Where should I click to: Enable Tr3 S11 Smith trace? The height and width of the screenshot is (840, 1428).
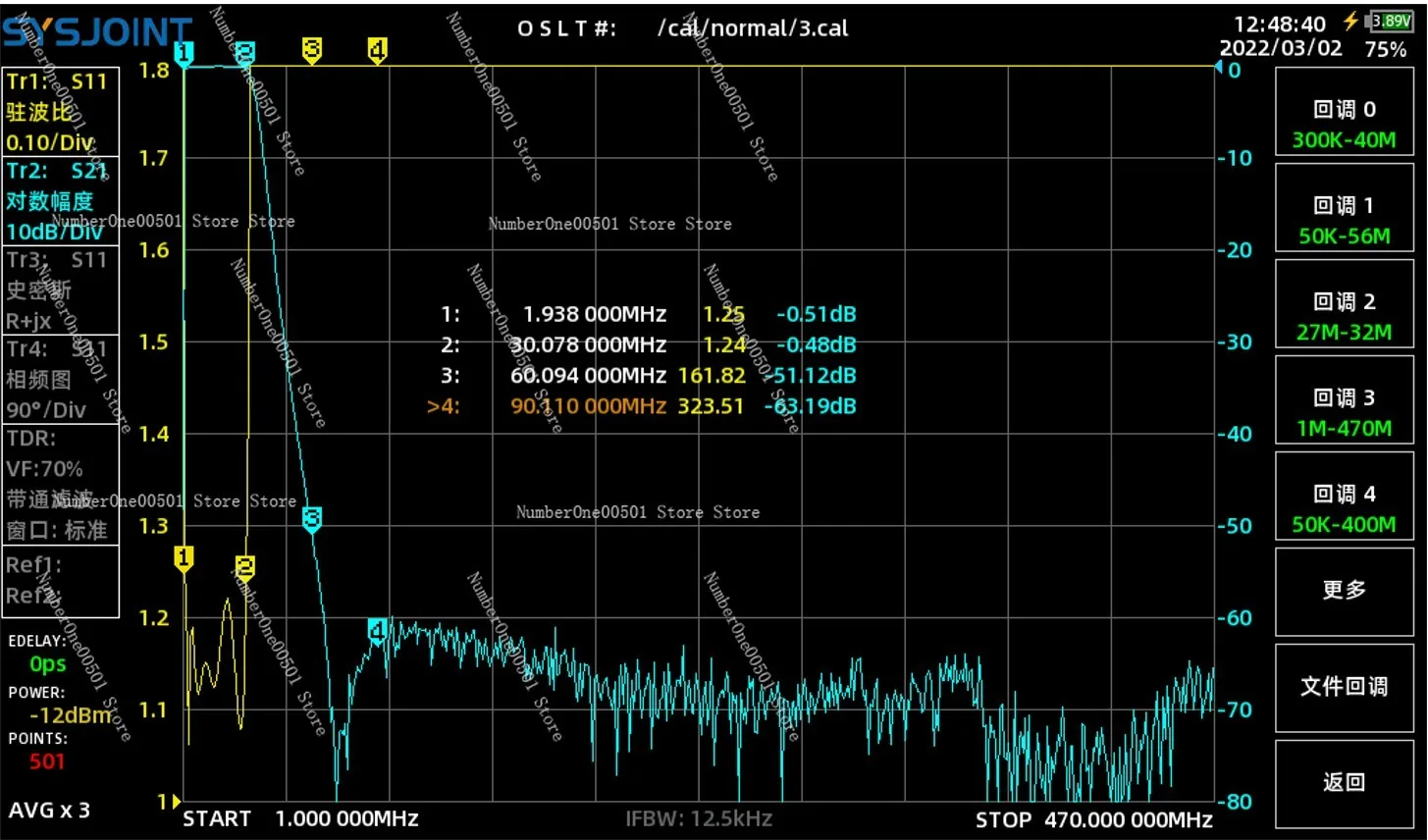pos(60,290)
